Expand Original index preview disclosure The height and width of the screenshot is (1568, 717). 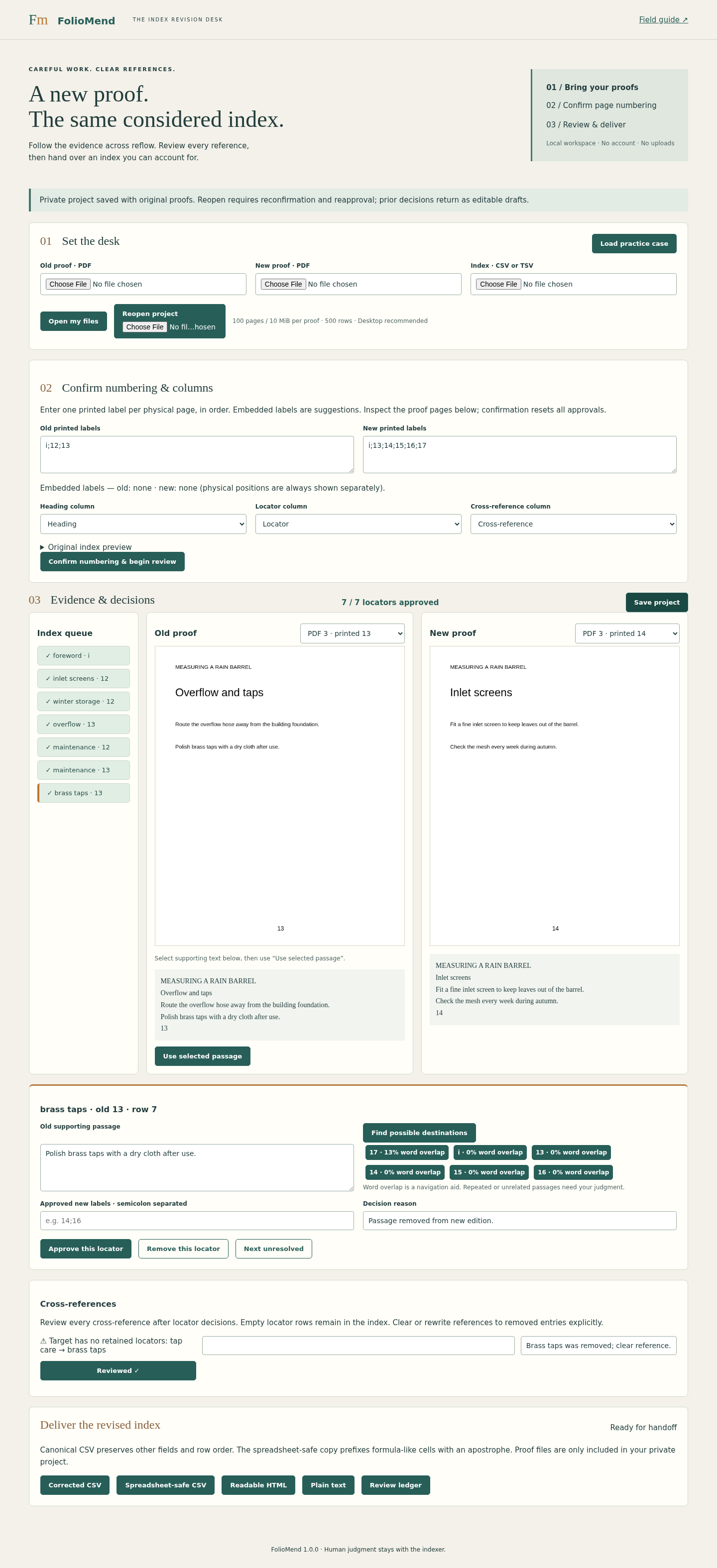tap(86, 547)
